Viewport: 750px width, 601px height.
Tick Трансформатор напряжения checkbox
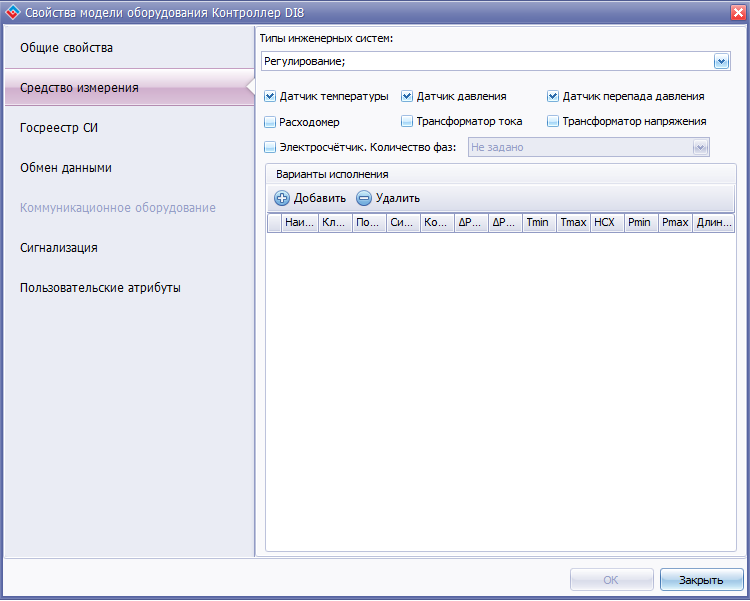point(552,122)
